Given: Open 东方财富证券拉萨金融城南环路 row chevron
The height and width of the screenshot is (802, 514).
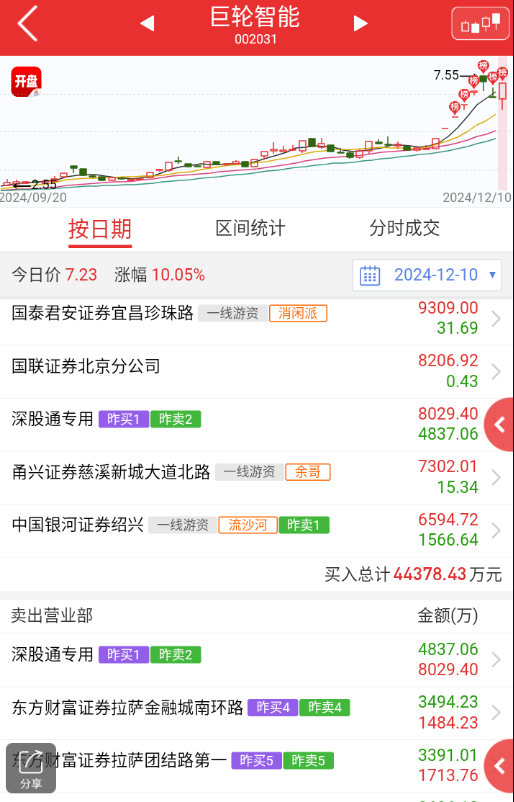Looking at the screenshot, I should pos(496,712).
